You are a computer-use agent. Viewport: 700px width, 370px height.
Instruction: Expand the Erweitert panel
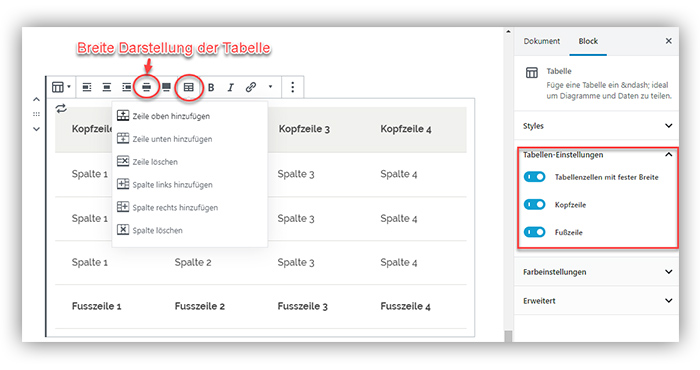[597, 301]
